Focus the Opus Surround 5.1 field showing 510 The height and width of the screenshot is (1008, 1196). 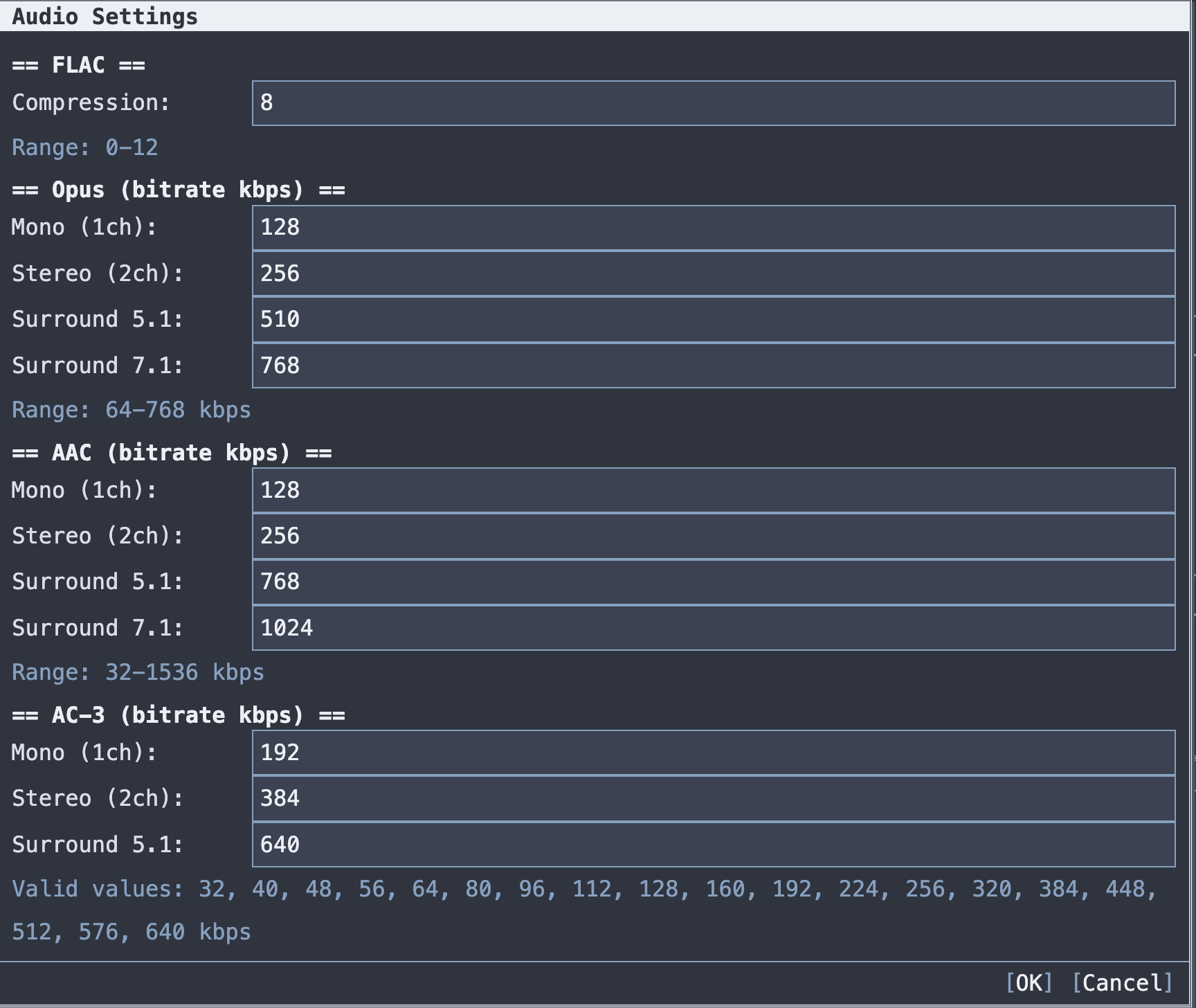point(714,319)
